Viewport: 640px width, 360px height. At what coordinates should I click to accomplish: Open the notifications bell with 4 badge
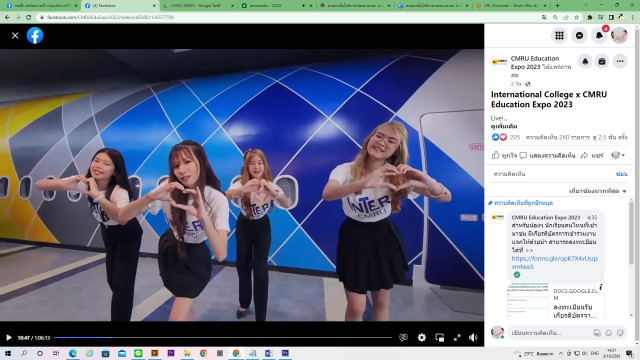coord(599,36)
